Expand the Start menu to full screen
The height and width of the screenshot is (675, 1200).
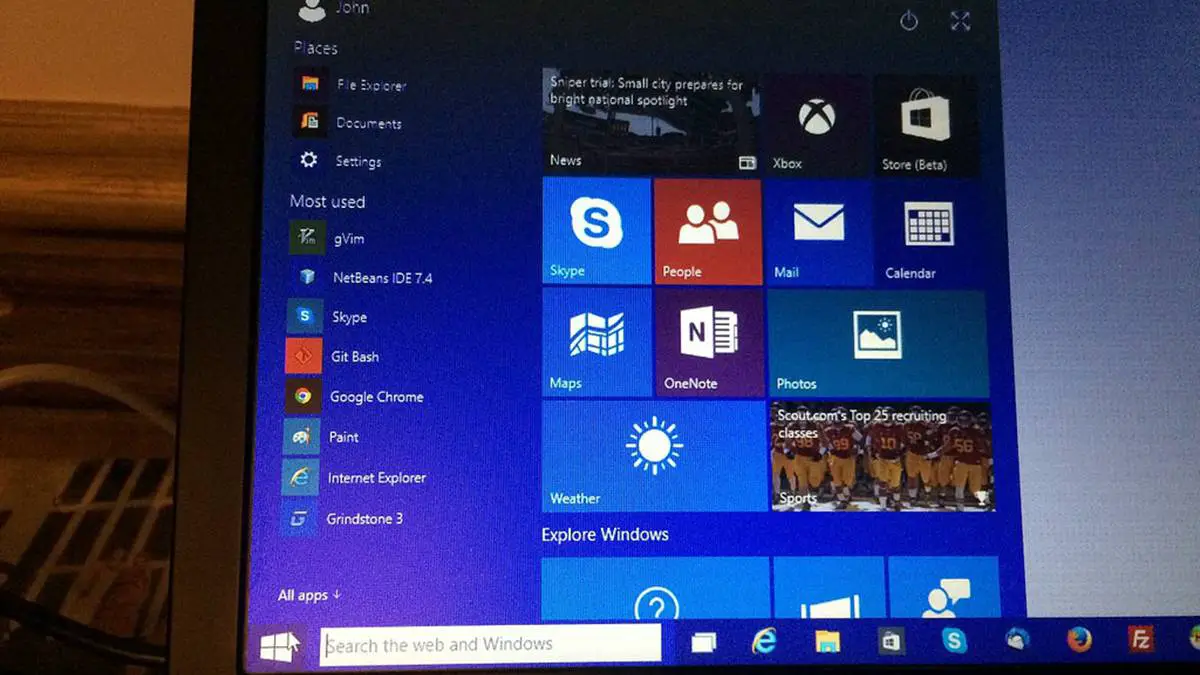(x=960, y=21)
